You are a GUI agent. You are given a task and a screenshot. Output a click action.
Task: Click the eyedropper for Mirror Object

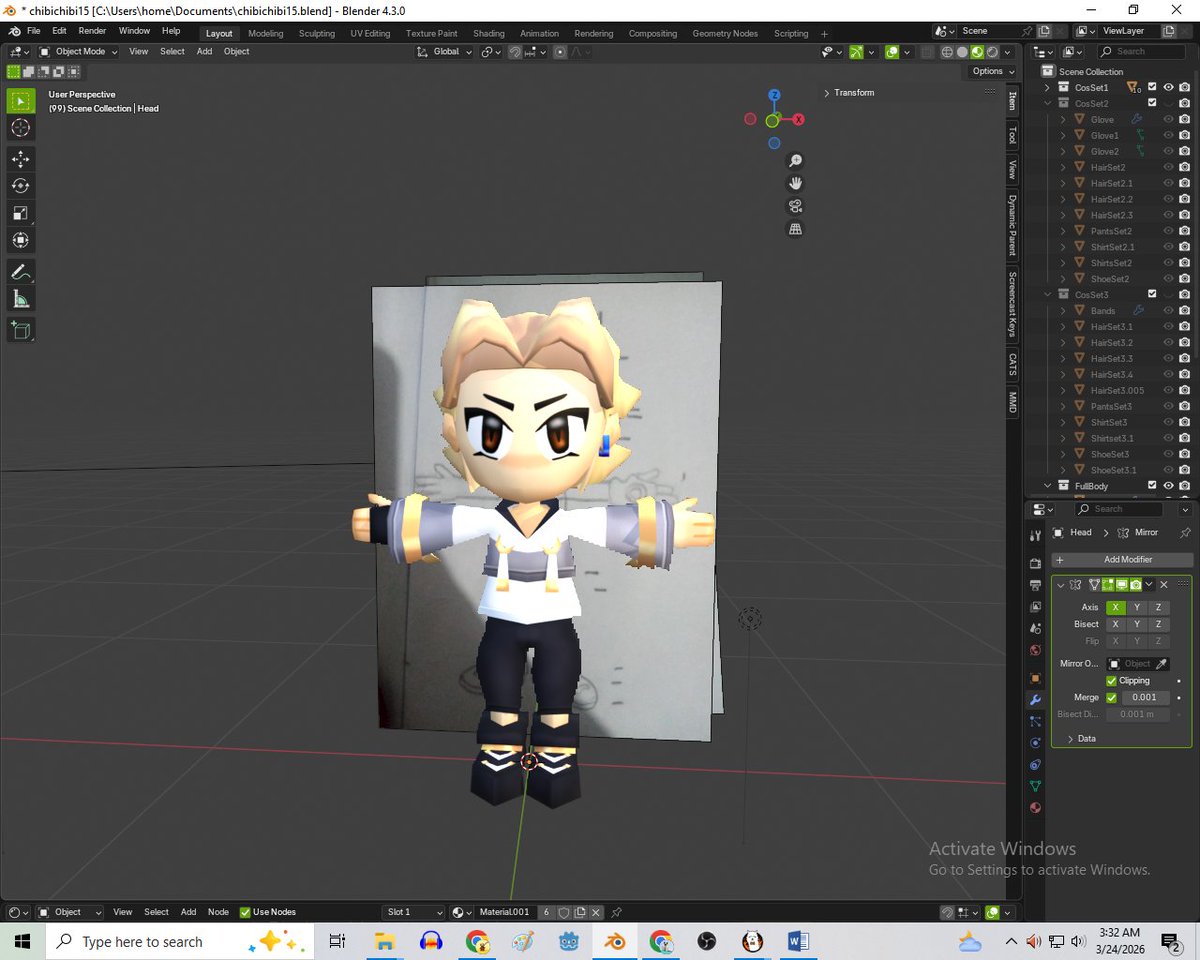[1162, 664]
